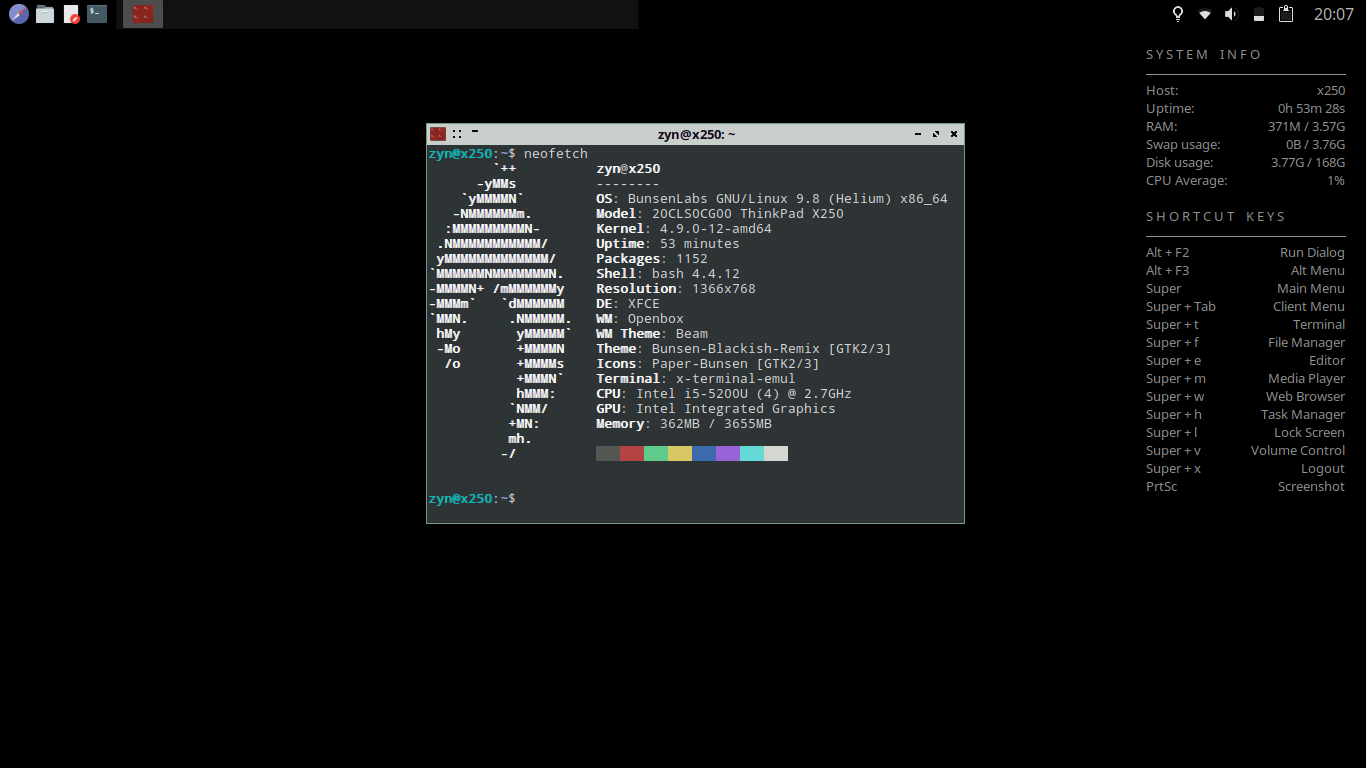Click the 'Volume Control' shortcut text
This screenshot has height=768, width=1366.
point(1298,451)
